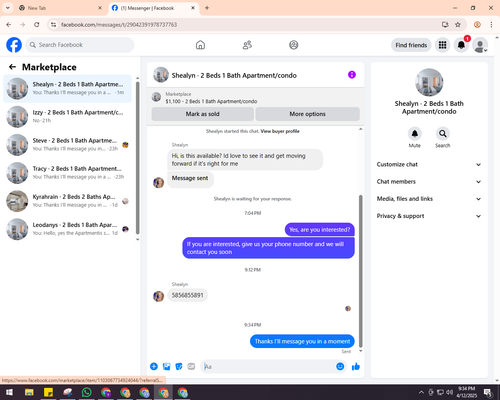Screen dimensions: 500x400
Task: Bookmark this page with the star icon
Action: coord(458,25)
